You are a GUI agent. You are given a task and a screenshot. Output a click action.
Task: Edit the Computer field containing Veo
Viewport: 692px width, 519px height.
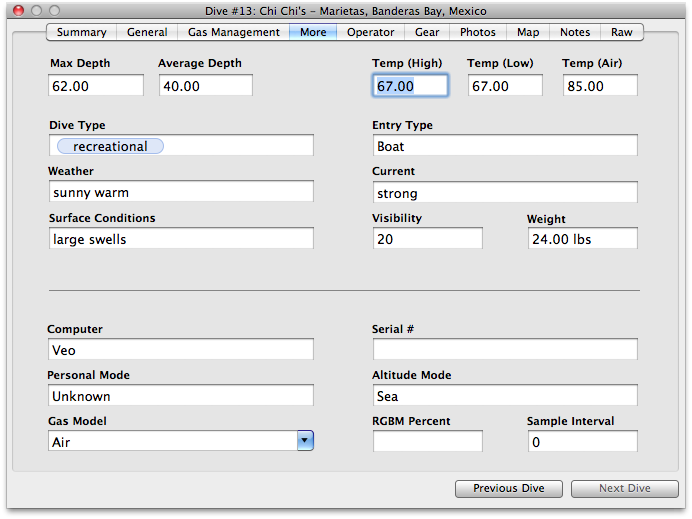(x=180, y=350)
